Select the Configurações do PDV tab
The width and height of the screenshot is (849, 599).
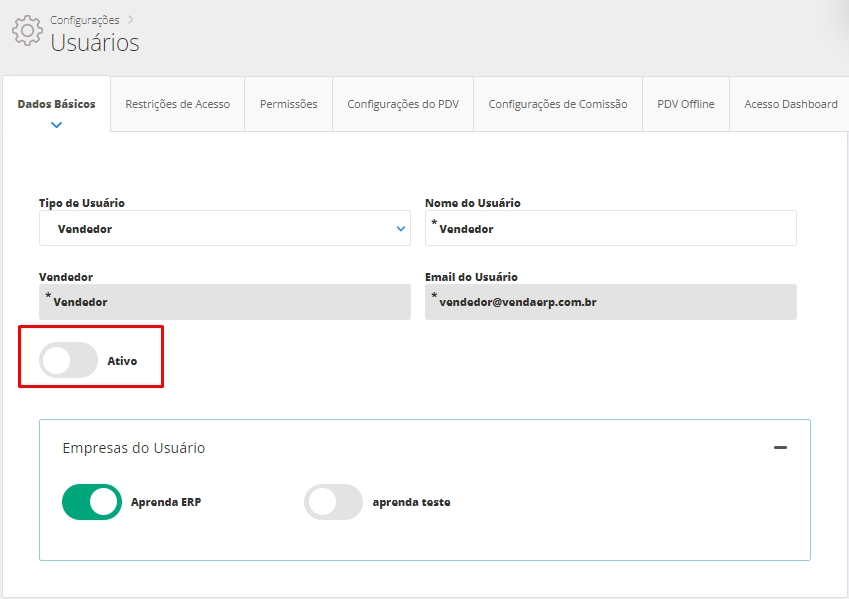click(403, 104)
